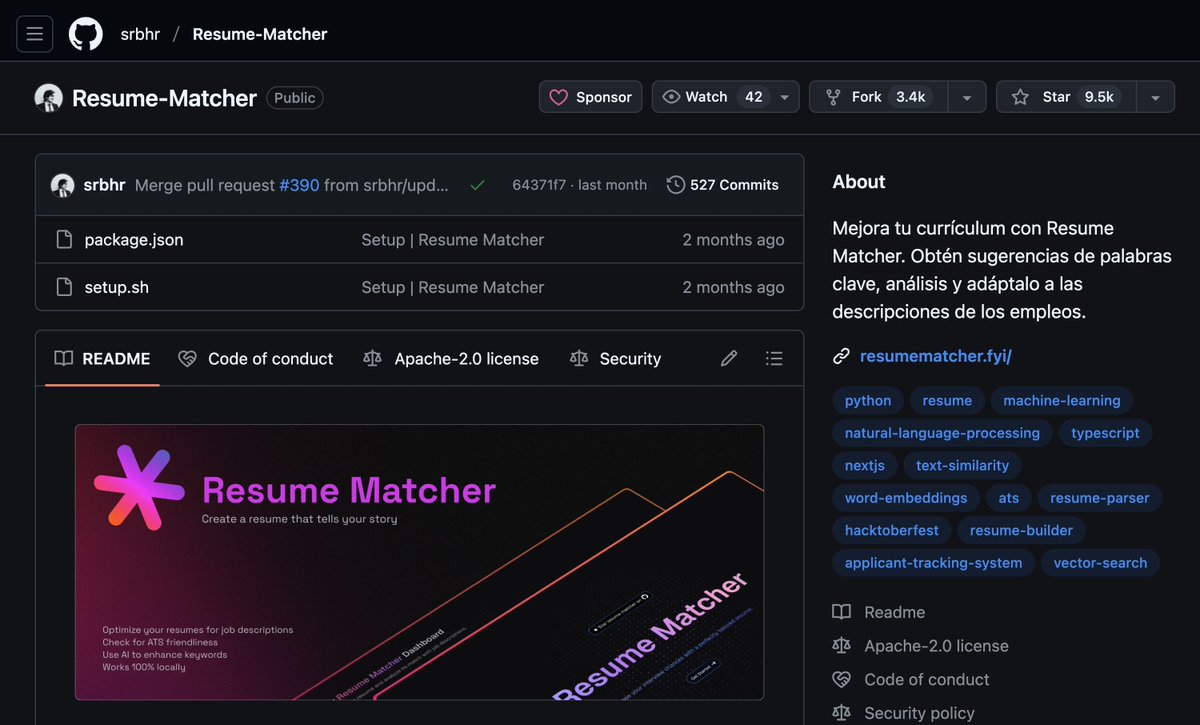Open Resume-Matcher breadcrumb link in header
Image resolution: width=1200 pixels, height=725 pixels.
pyautogui.click(x=260, y=34)
